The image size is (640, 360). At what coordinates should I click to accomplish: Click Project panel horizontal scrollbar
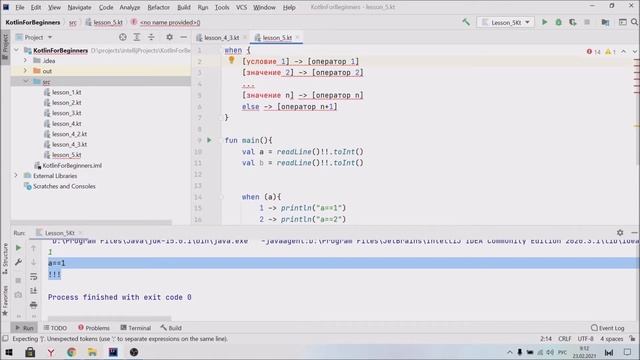point(91,223)
